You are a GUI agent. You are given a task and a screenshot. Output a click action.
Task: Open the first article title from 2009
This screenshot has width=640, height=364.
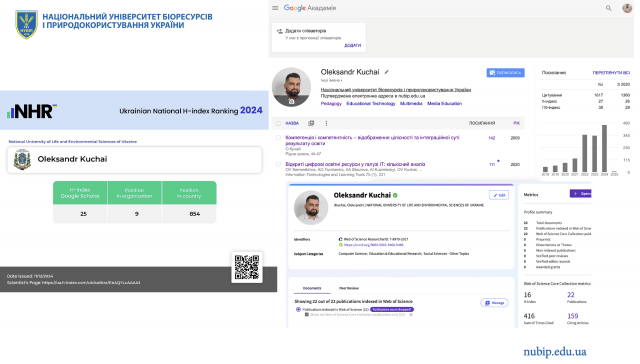[372, 140]
